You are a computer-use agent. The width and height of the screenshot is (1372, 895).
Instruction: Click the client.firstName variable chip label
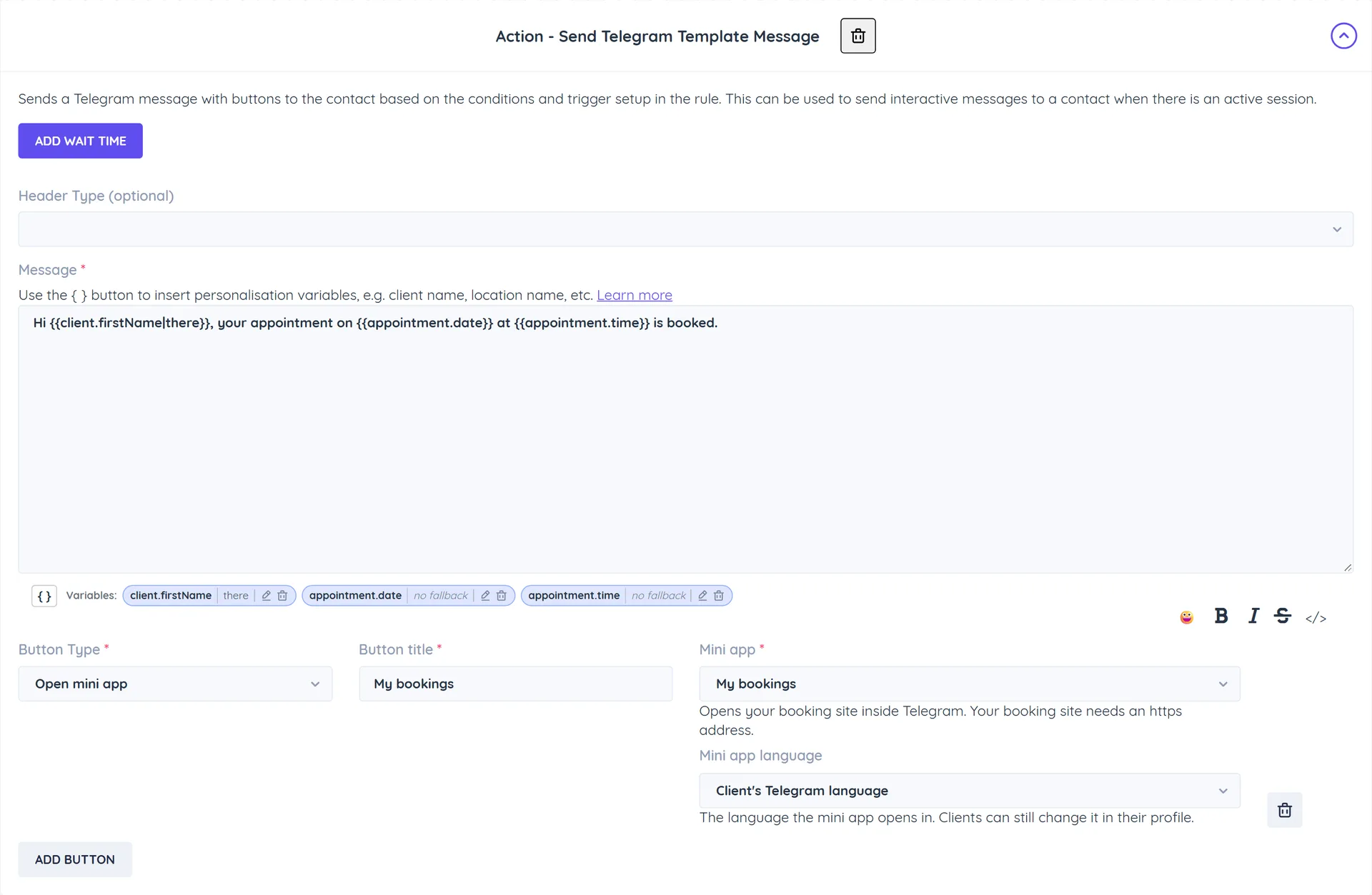coord(171,596)
